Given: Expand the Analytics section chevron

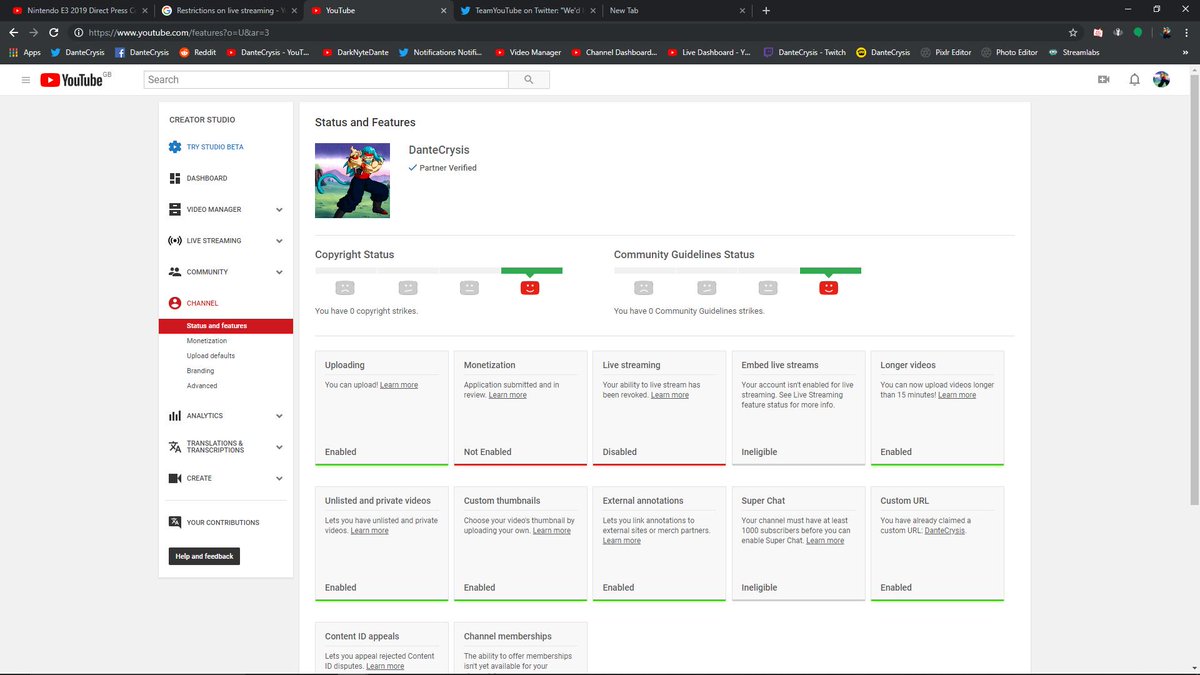Looking at the screenshot, I should (279, 416).
